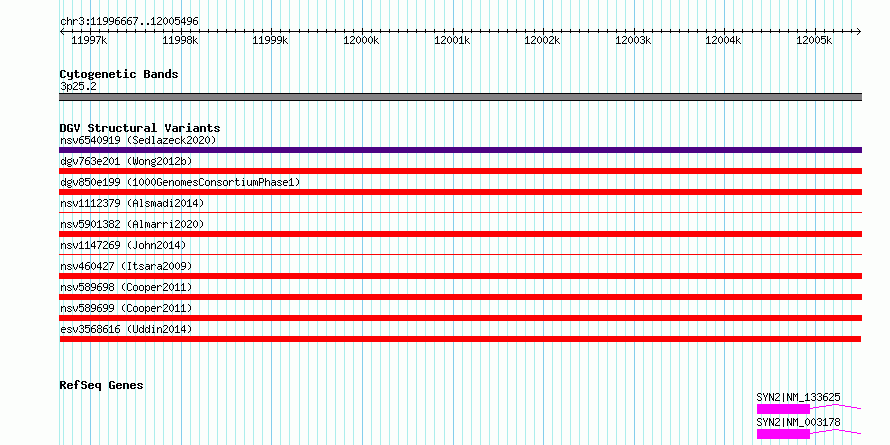Select nsv1147269 (John2014) variant label
The width and height of the screenshot is (890, 445).
(x=123, y=245)
